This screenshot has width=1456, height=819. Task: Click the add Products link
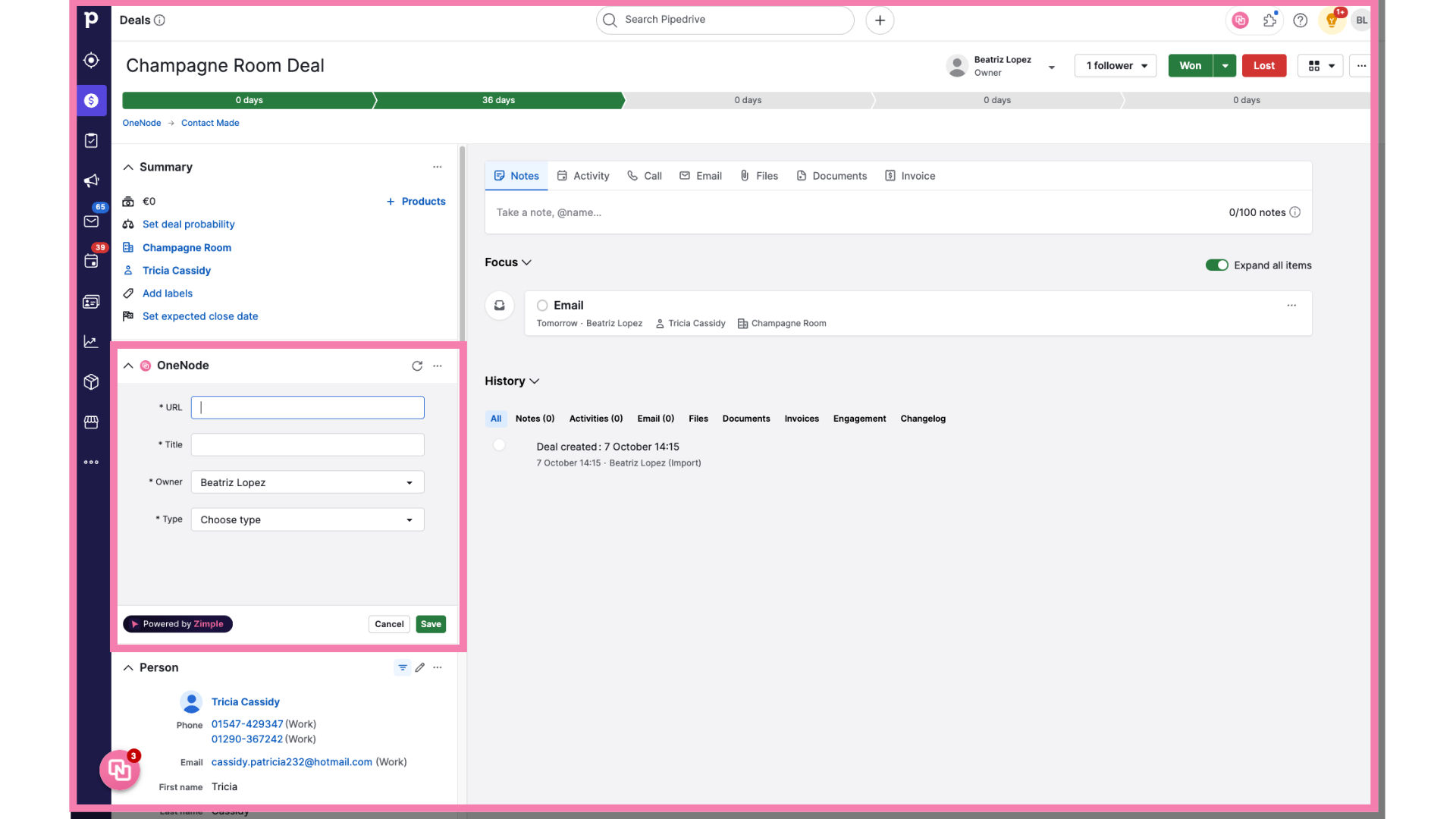coord(416,202)
